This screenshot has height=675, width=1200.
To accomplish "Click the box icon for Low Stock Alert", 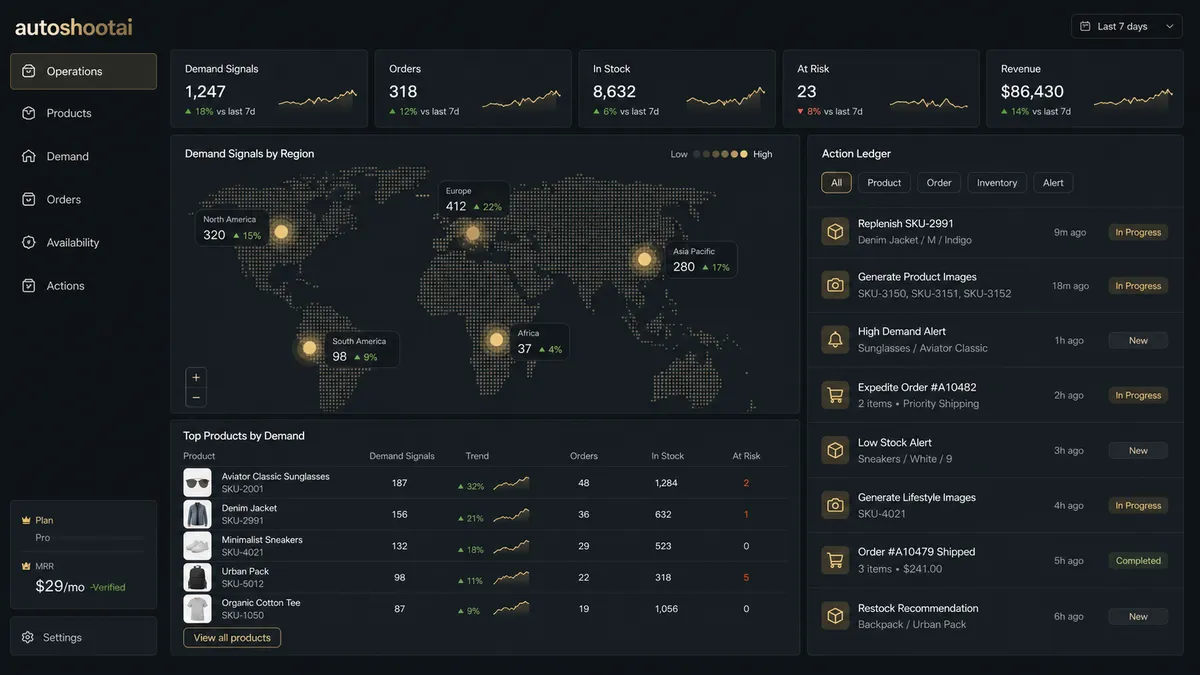I will pos(835,450).
